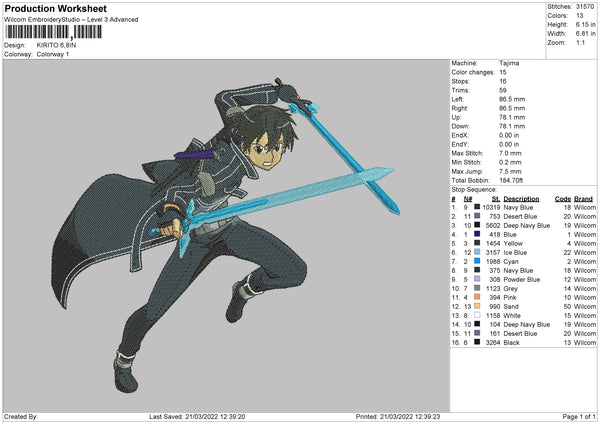This screenshot has width=600, height=424.
Task: Click the "N#" column header
Action: [x=468, y=199]
